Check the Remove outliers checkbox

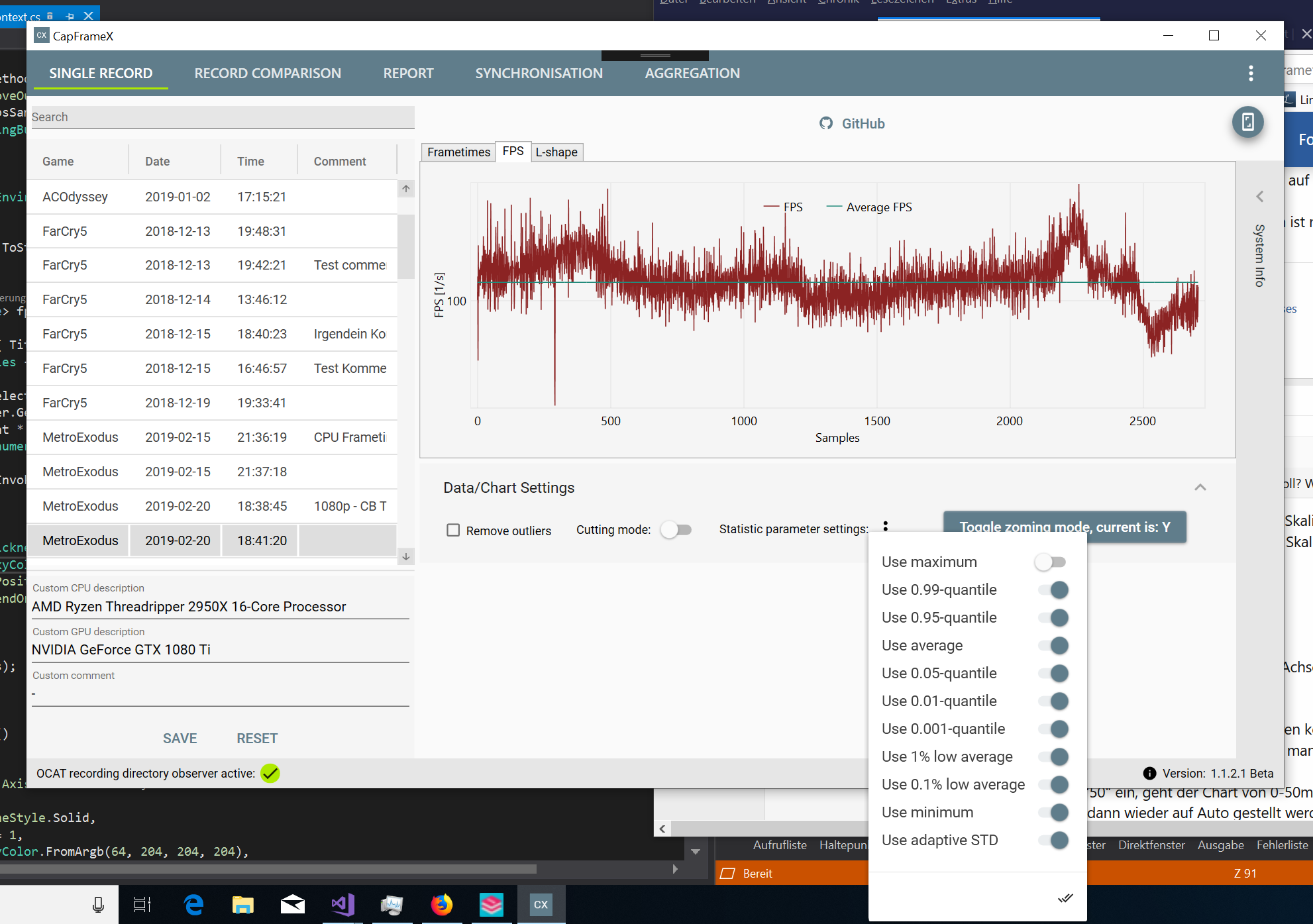(x=453, y=531)
